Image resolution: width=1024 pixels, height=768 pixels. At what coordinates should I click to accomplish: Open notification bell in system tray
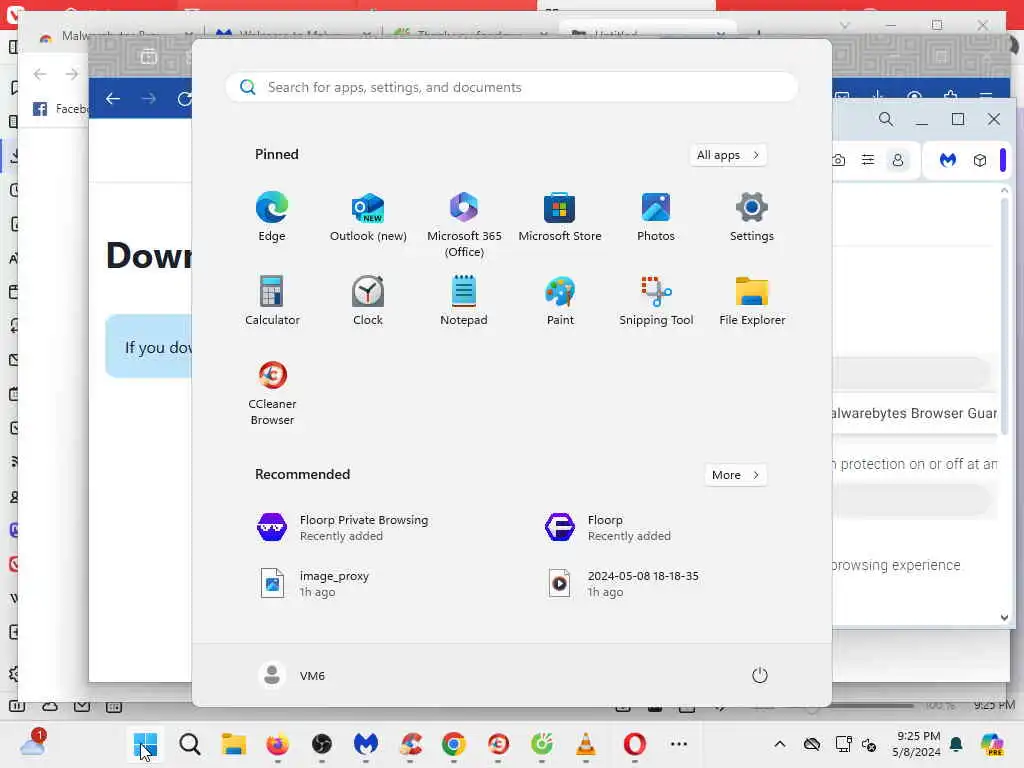click(956, 744)
